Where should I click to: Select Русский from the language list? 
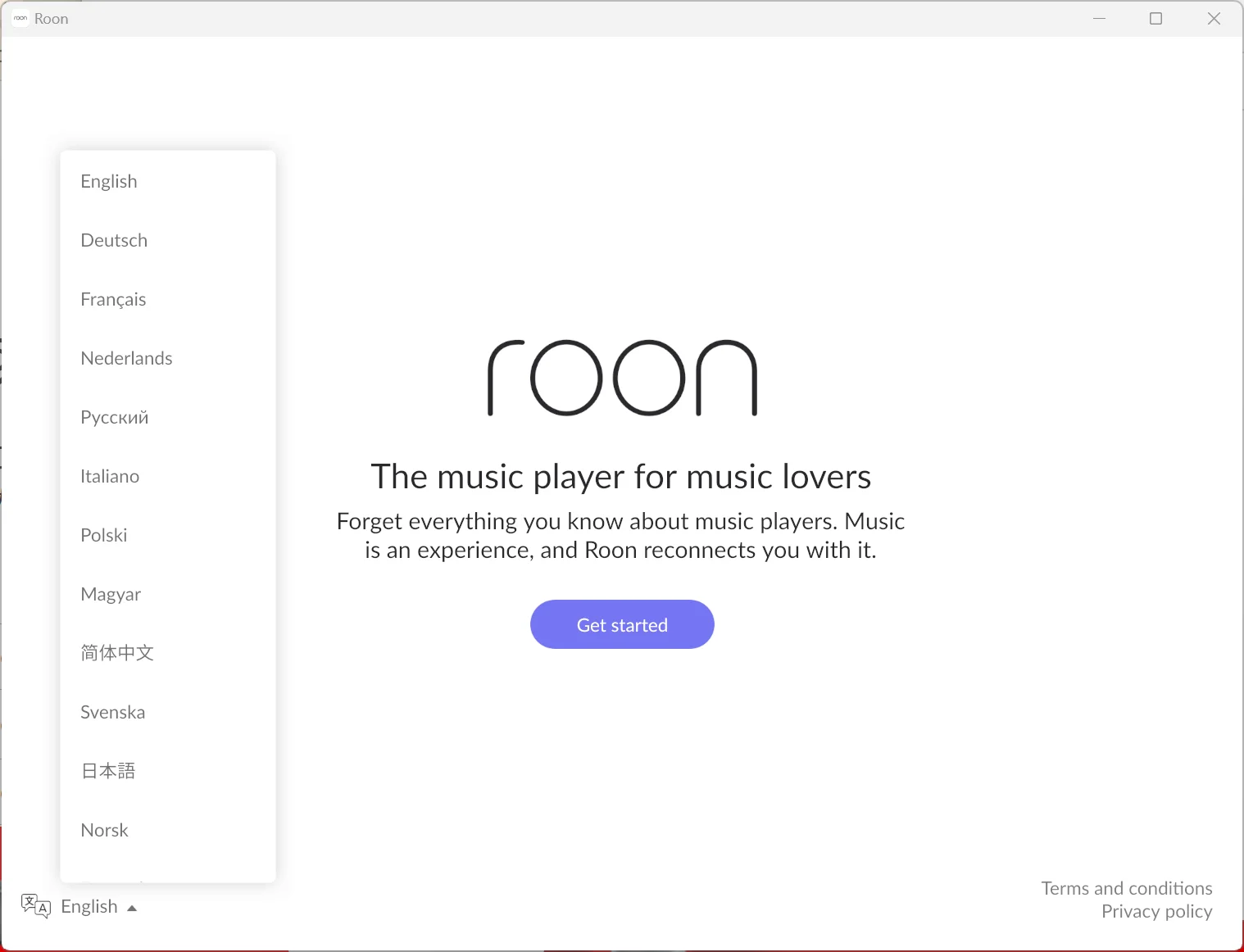tap(115, 417)
